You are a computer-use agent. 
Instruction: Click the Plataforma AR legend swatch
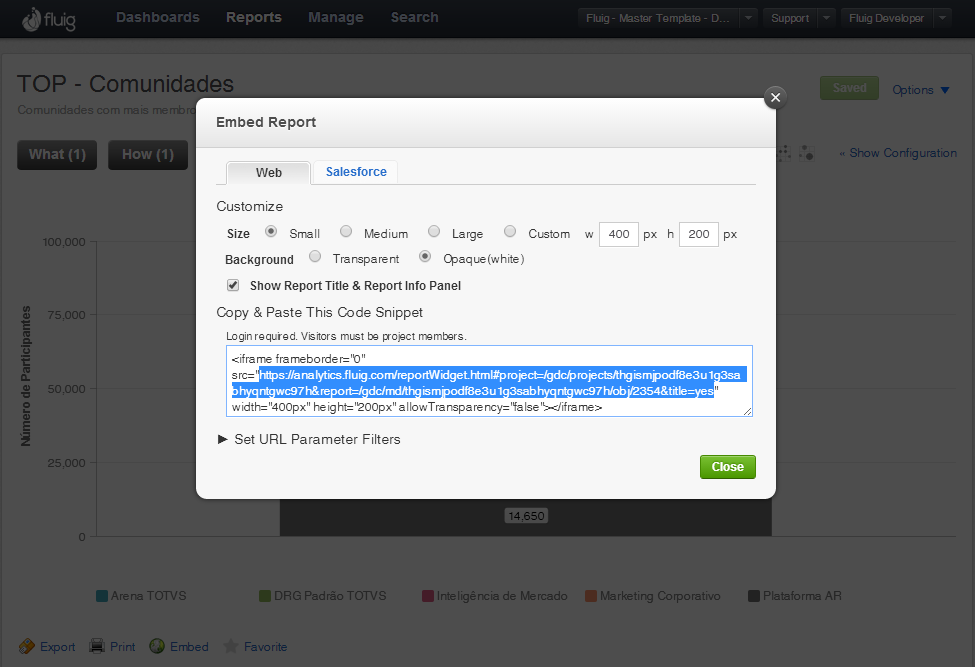tap(754, 596)
